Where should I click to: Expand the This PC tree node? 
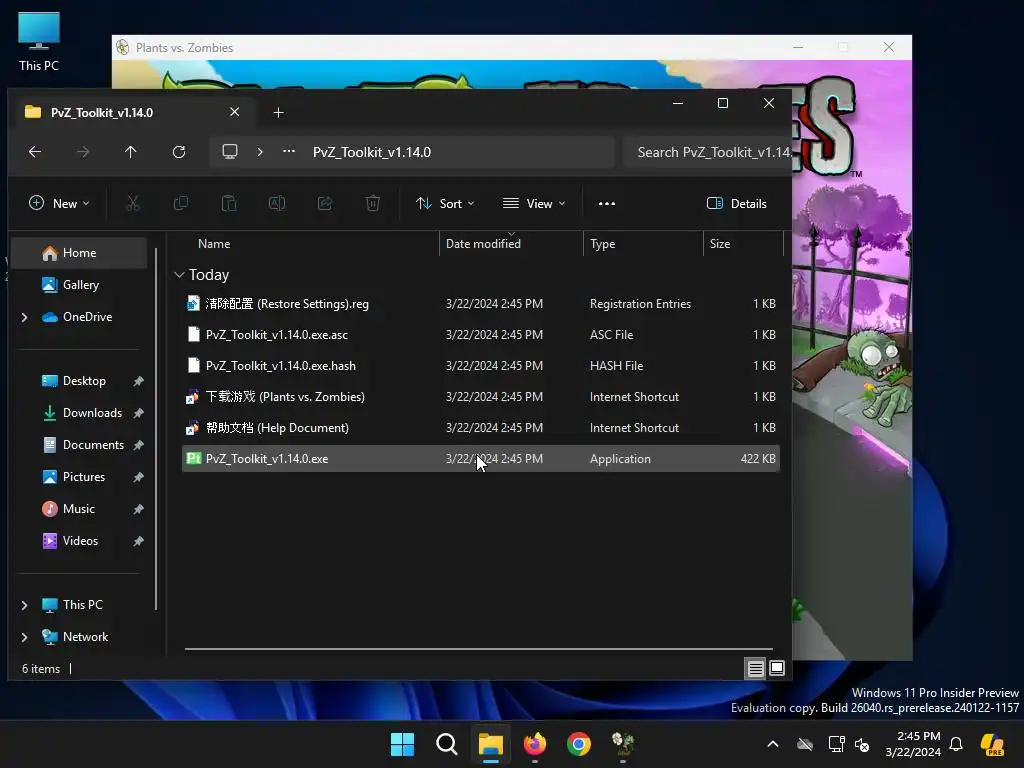point(25,605)
